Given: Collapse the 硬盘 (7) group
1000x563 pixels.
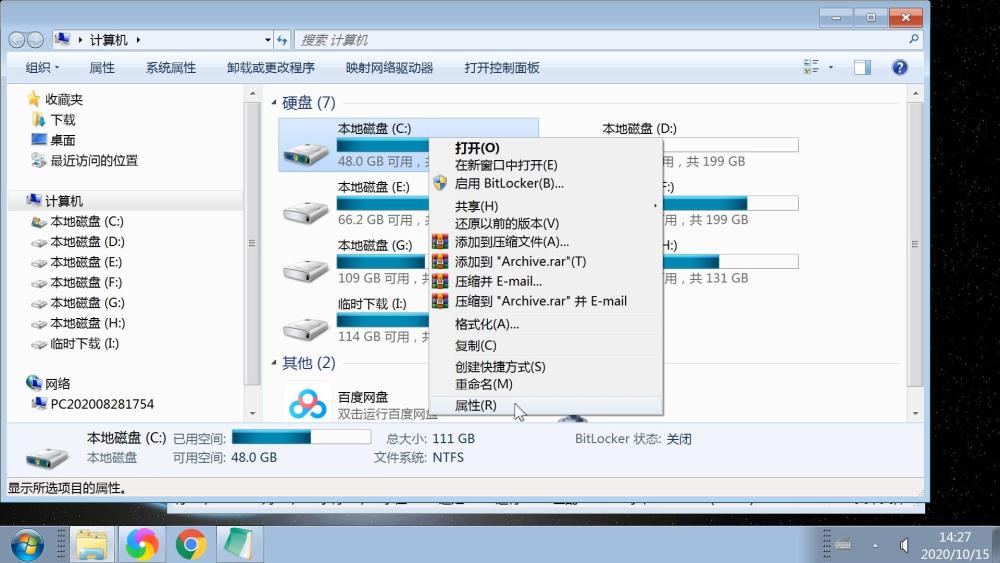Looking at the screenshot, I should coord(274,103).
